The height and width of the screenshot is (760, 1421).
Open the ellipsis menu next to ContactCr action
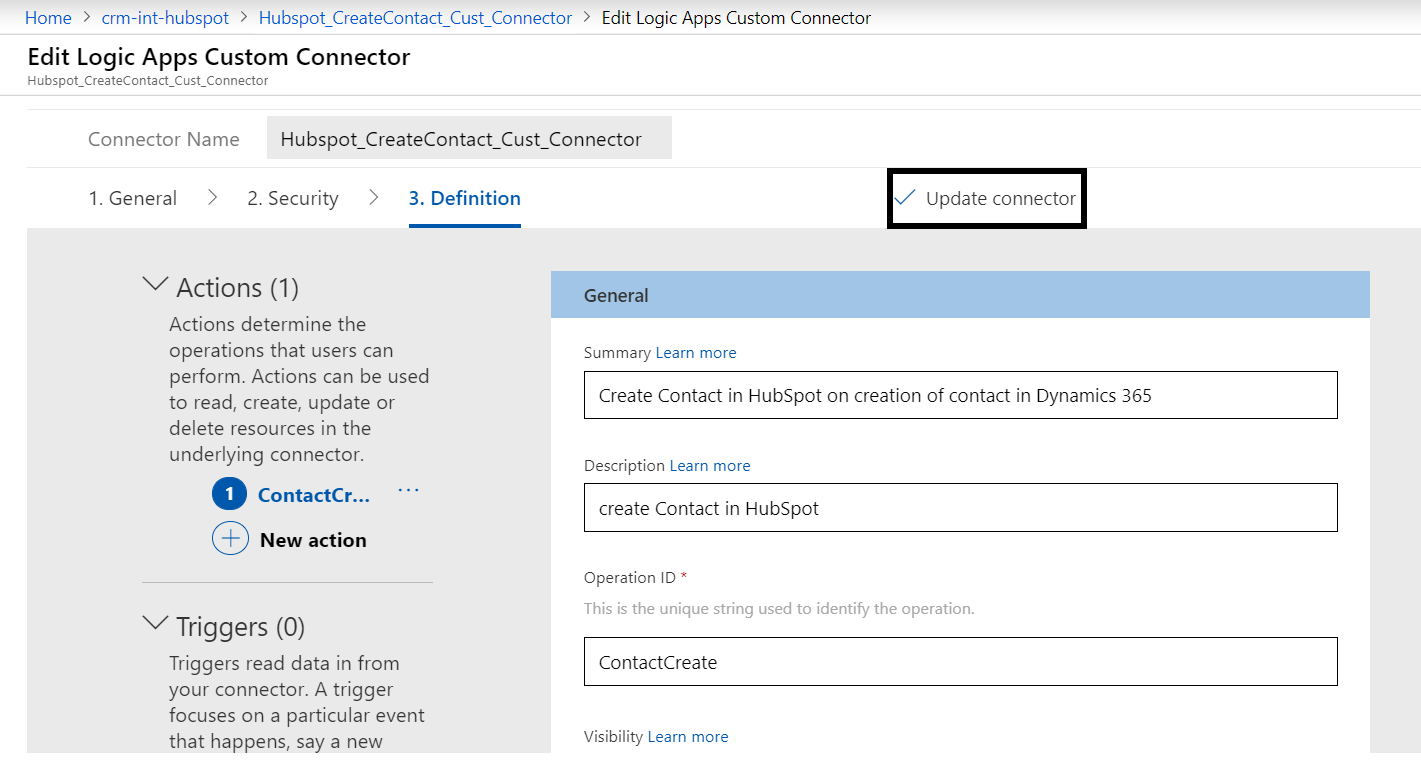coord(407,489)
